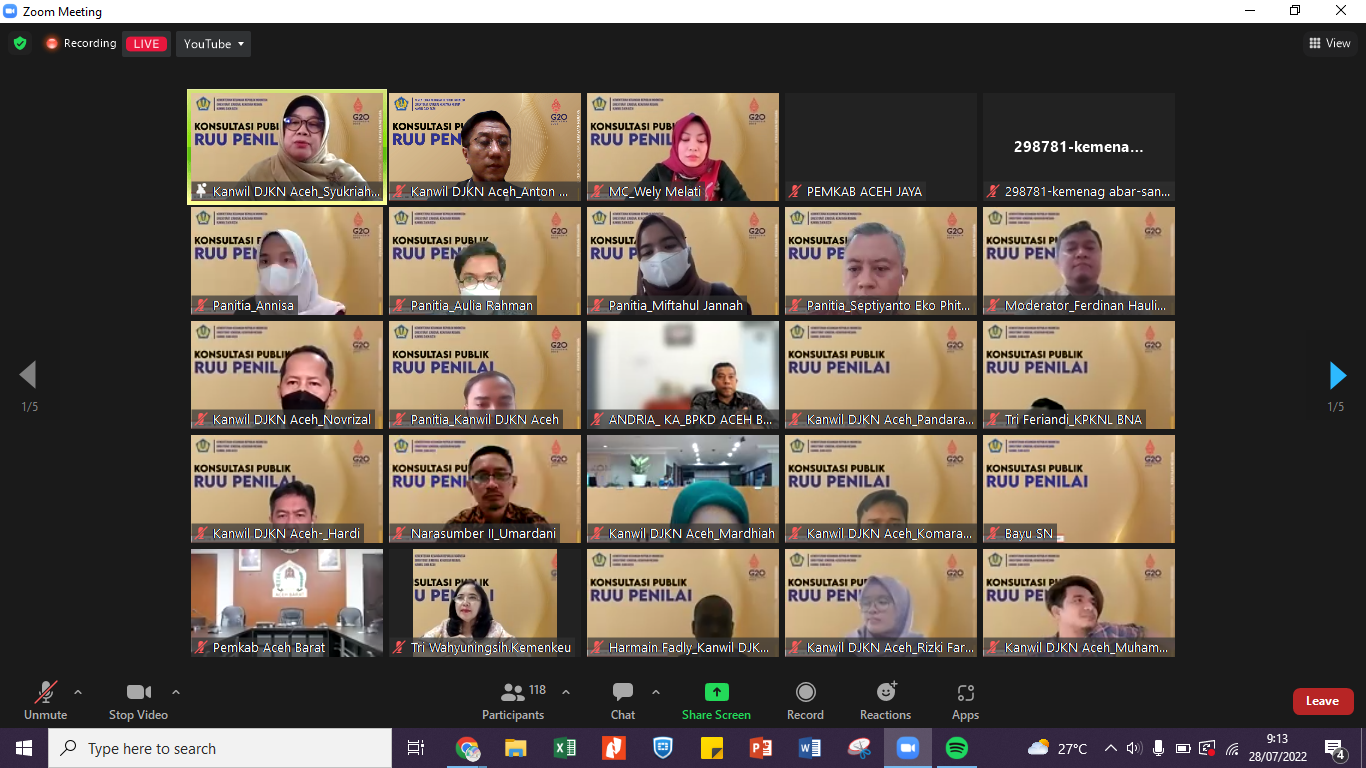Click the red LIVE indicator badge
Image resolution: width=1366 pixels, height=768 pixels.
click(146, 44)
